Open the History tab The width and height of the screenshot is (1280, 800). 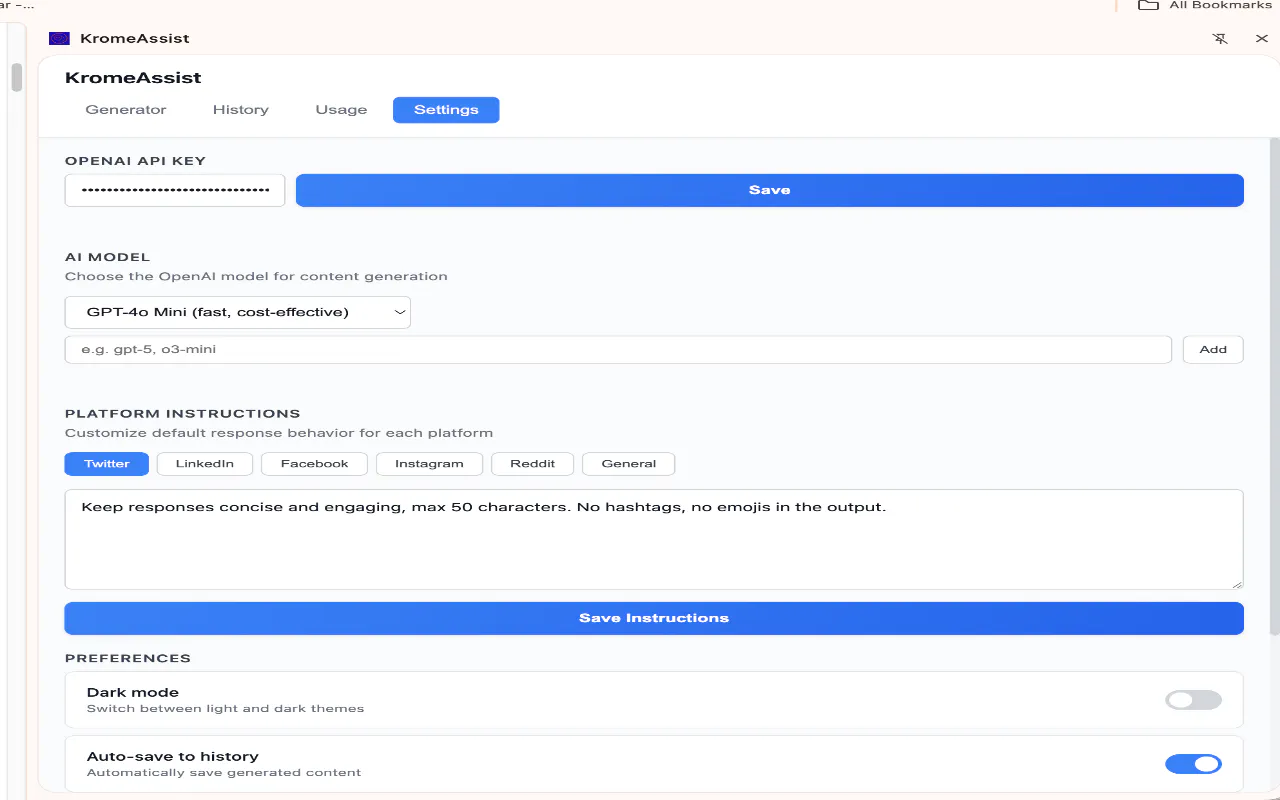tap(241, 110)
